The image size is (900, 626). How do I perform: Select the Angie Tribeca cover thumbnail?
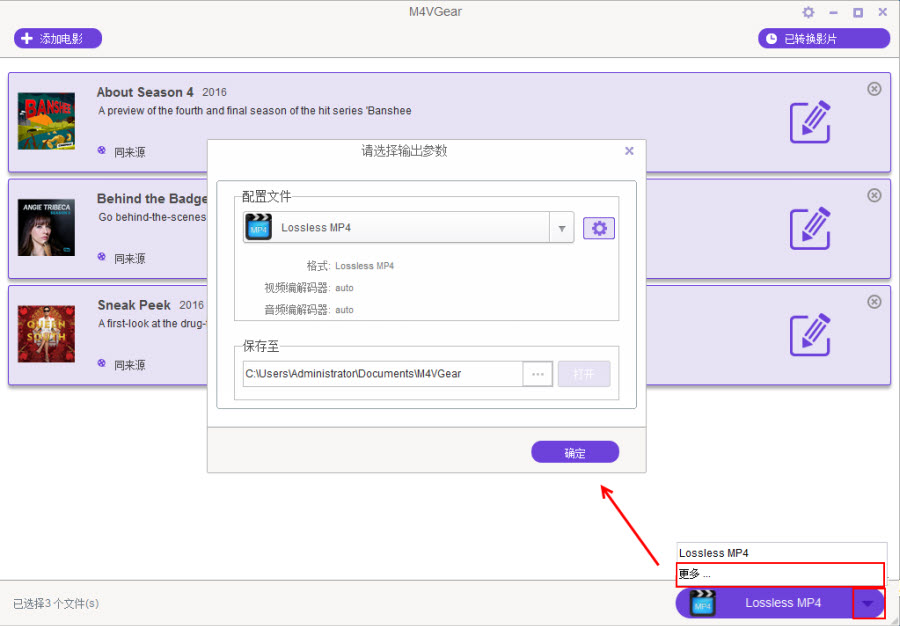(46, 227)
